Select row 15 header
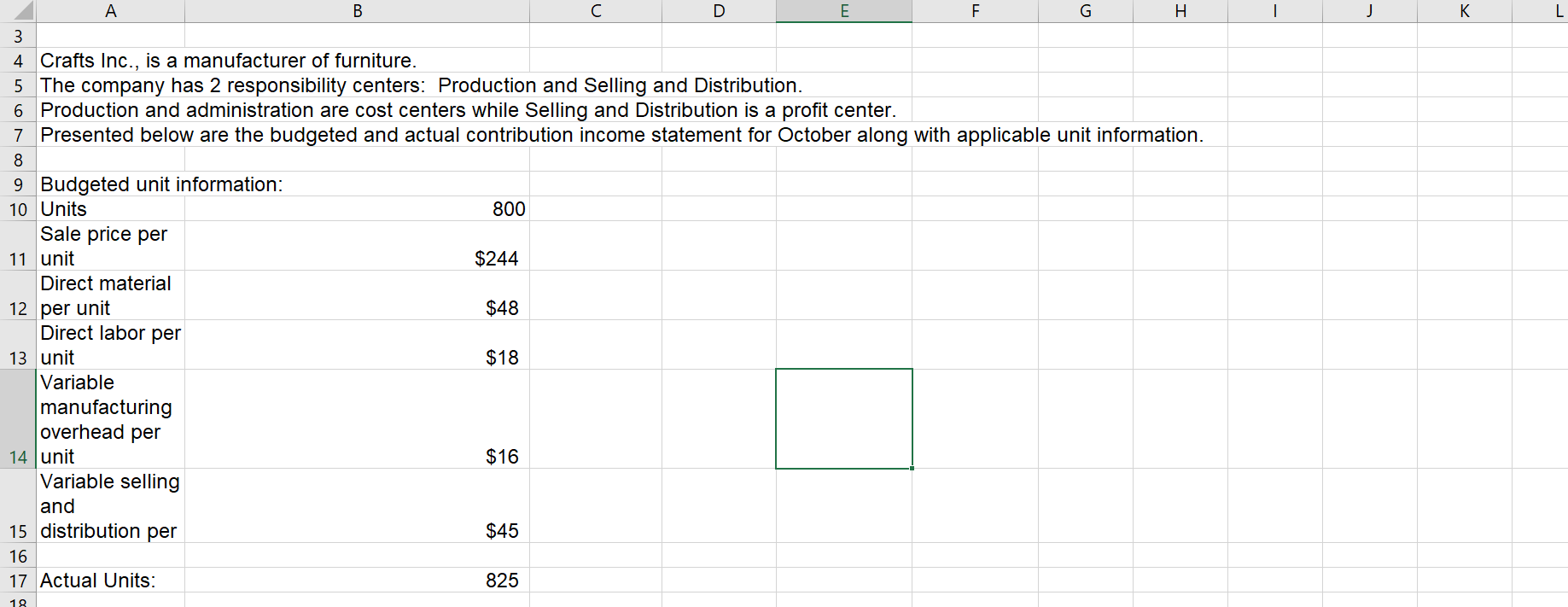This screenshot has width=1568, height=607. (x=18, y=505)
